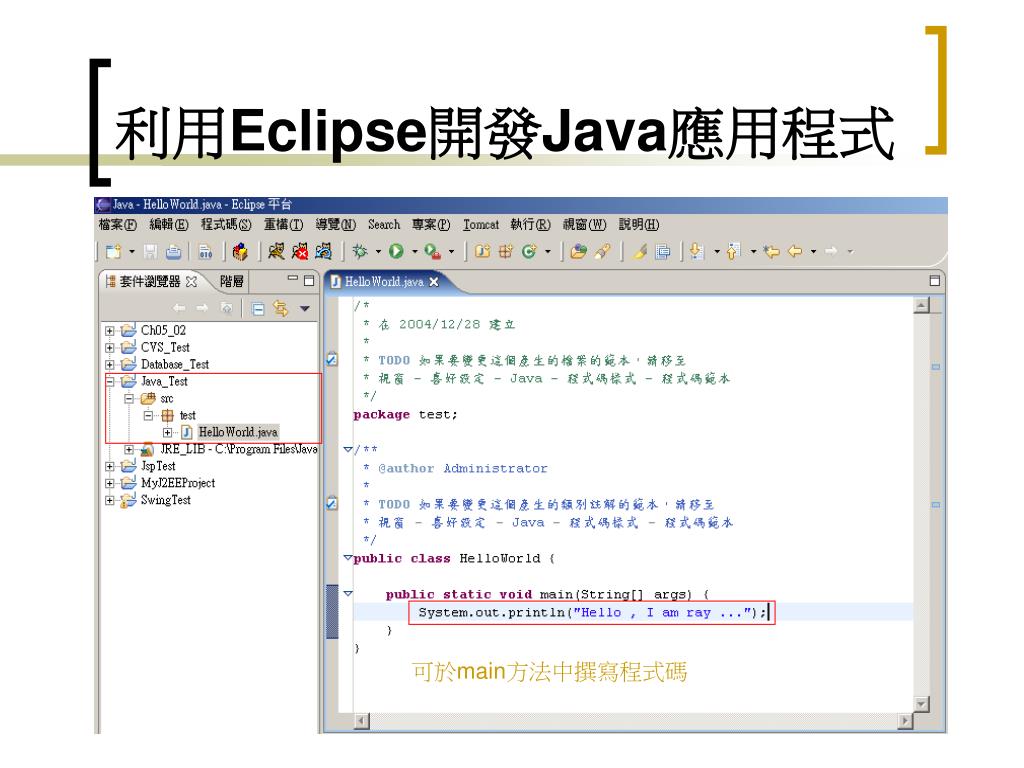Open the Tomcat menu
This screenshot has width=1024, height=768.
tap(481, 225)
